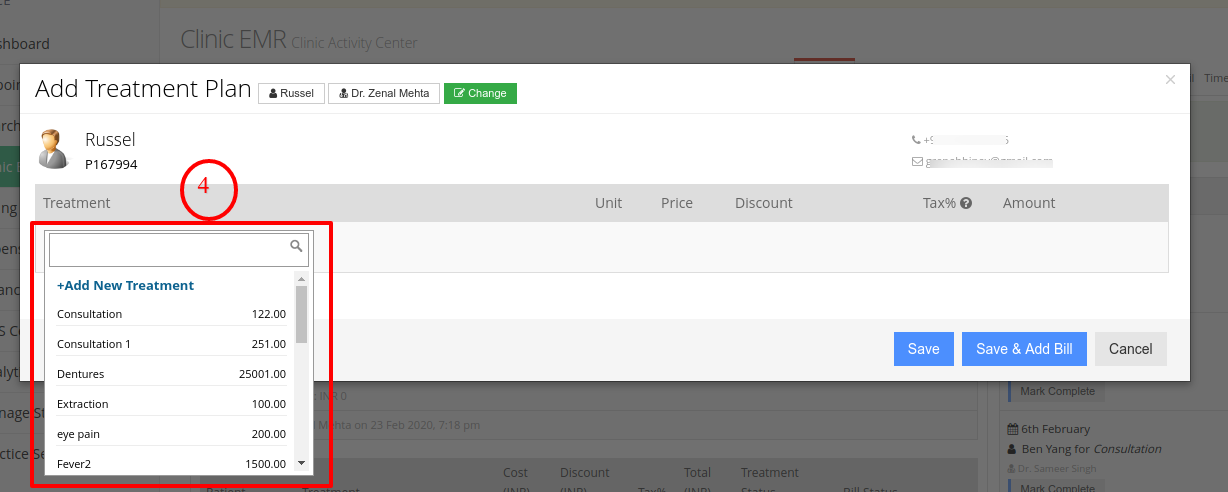This screenshot has width=1228, height=492.
Task: Click the dropdown list scroll up arrow
Action: coord(302,279)
